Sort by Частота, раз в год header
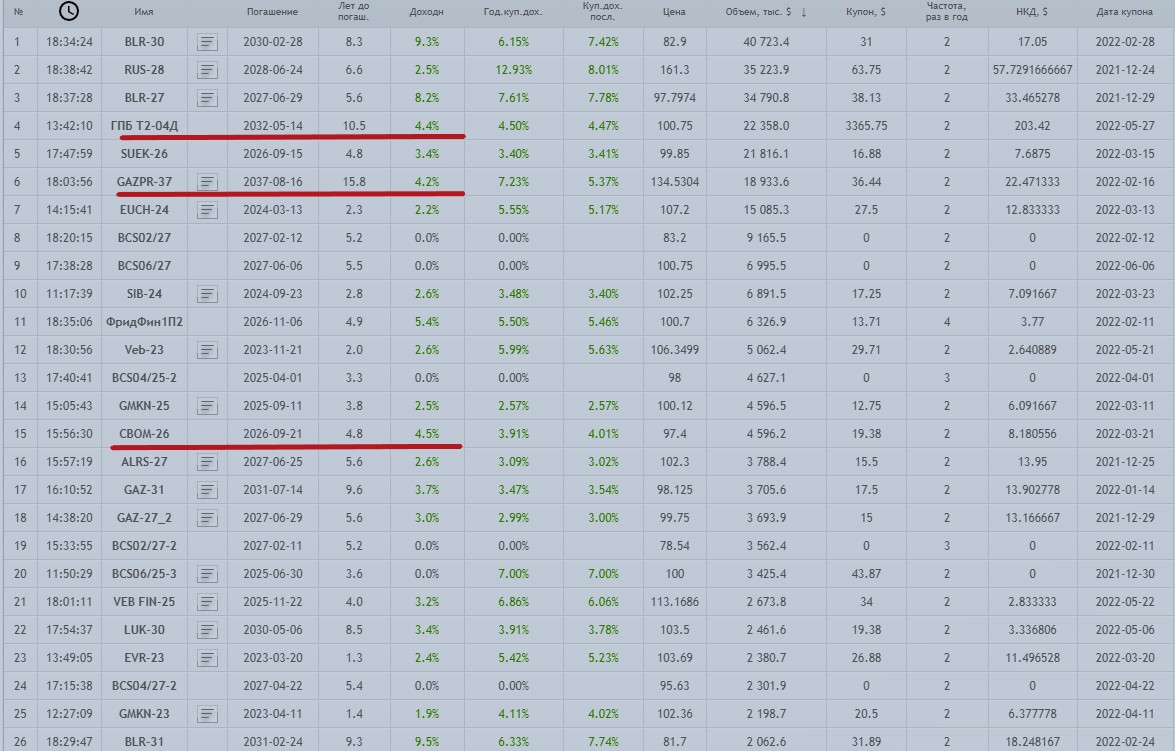 [x=946, y=11]
